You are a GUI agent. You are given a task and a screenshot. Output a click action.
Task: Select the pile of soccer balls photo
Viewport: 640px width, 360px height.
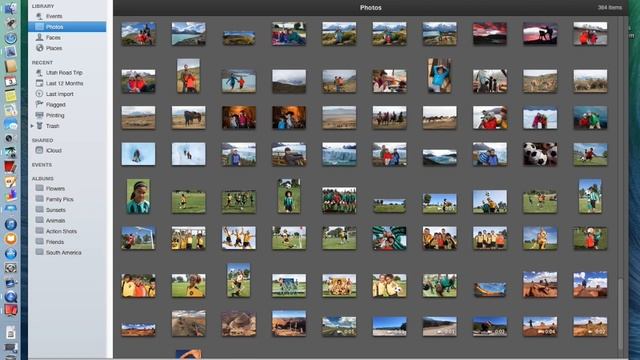540,154
